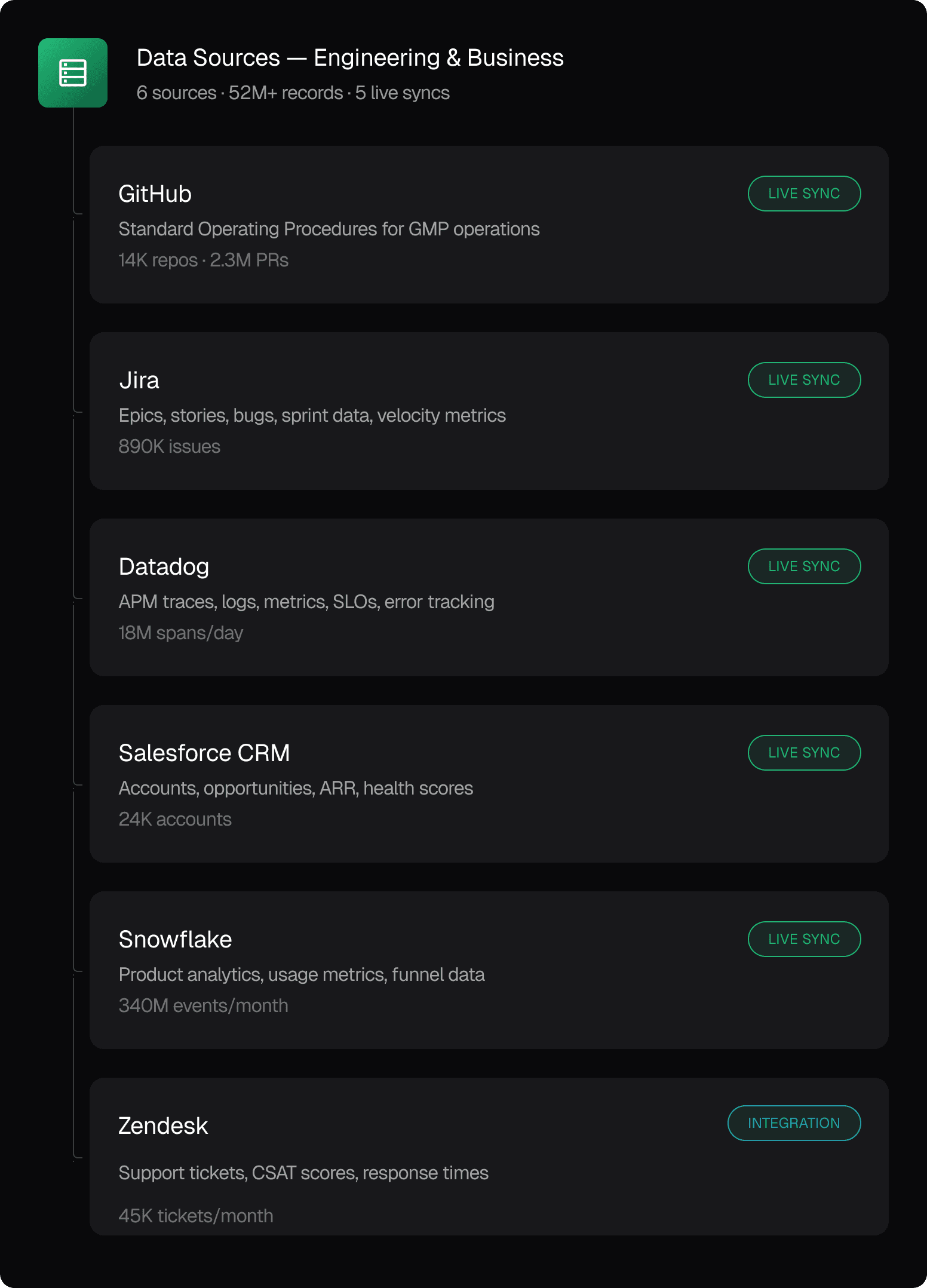Select the 340M events/month stat

(x=203, y=1006)
